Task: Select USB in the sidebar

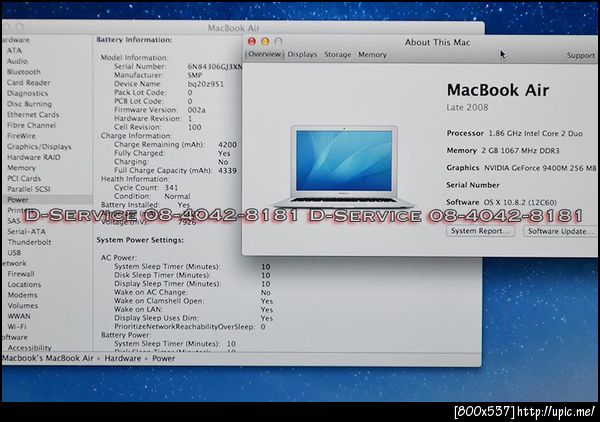Action: [x=14, y=253]
